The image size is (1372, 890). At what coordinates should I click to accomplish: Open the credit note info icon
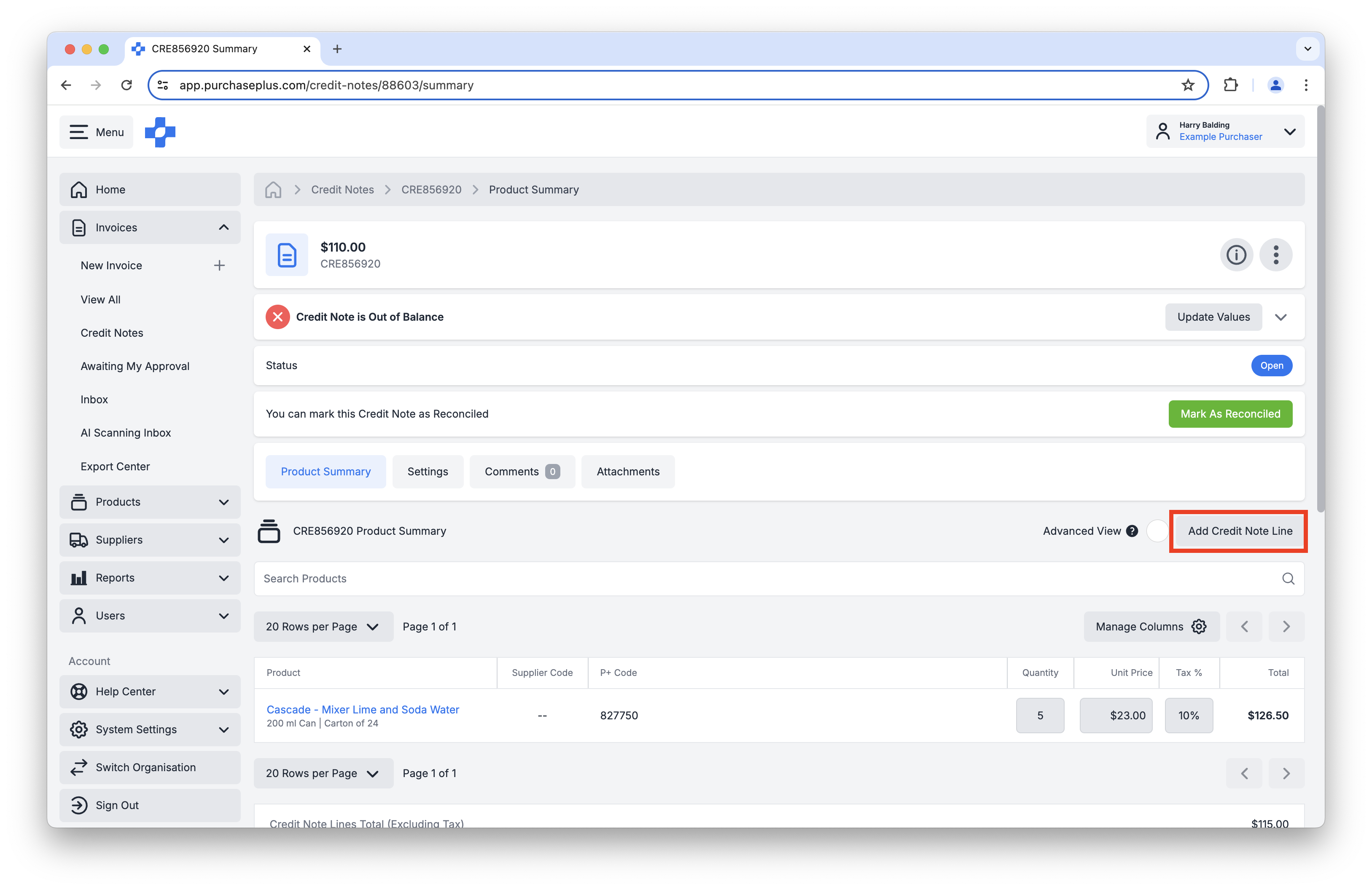point(1236,255)
